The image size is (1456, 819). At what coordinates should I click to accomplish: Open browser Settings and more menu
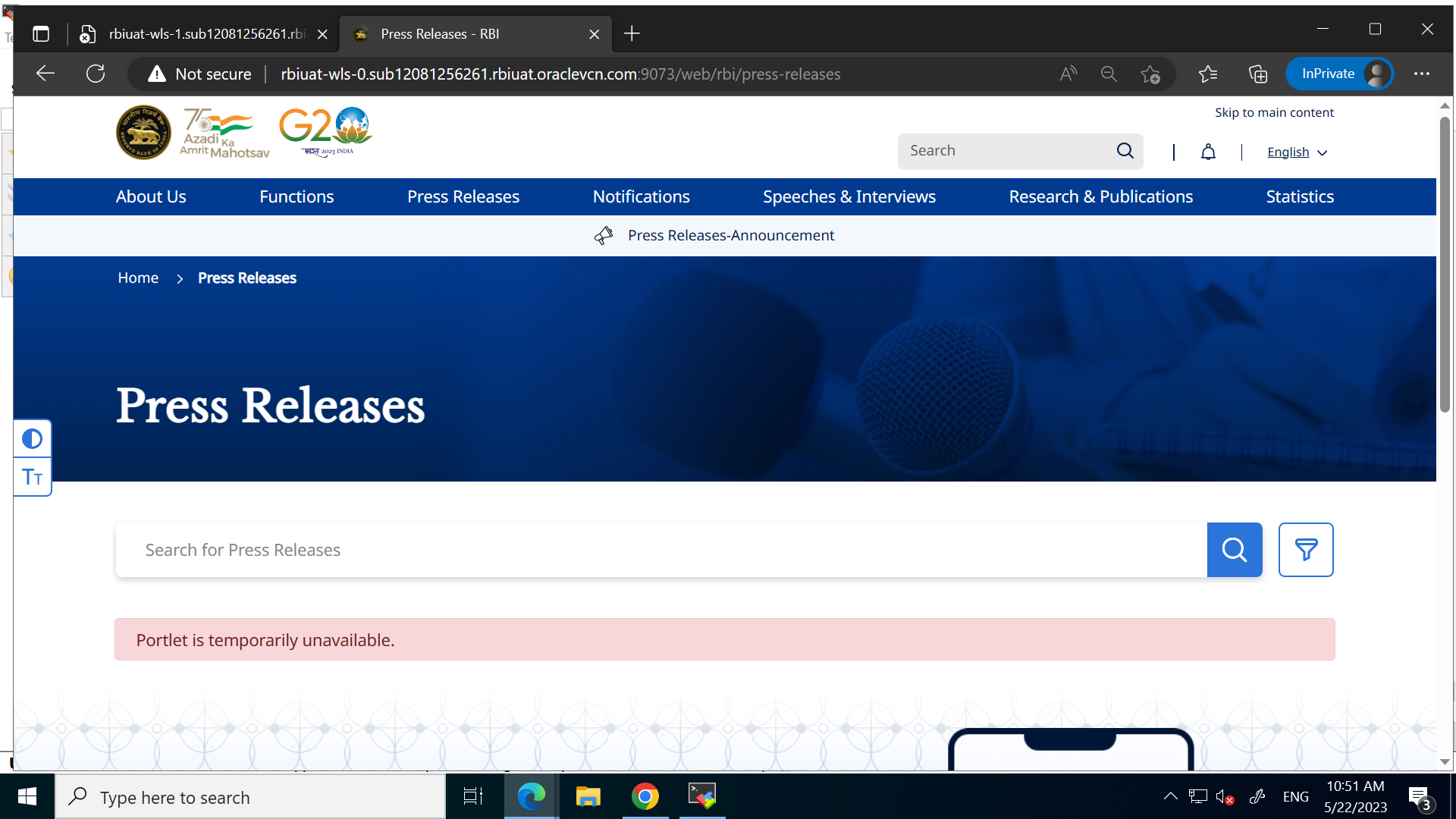(1421, 74)
